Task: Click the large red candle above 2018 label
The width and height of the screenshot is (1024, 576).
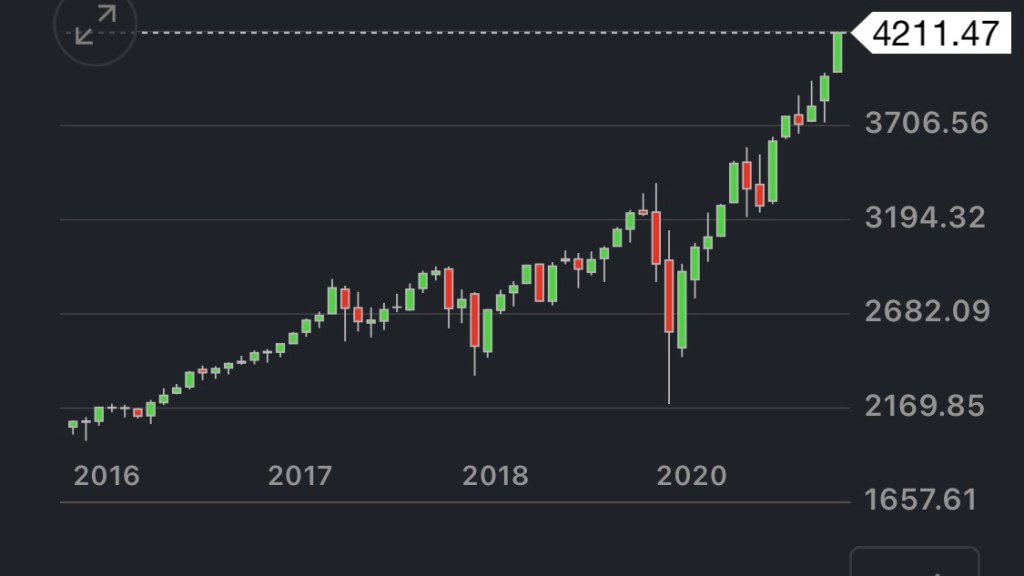Action: click(x=475, y=320)
